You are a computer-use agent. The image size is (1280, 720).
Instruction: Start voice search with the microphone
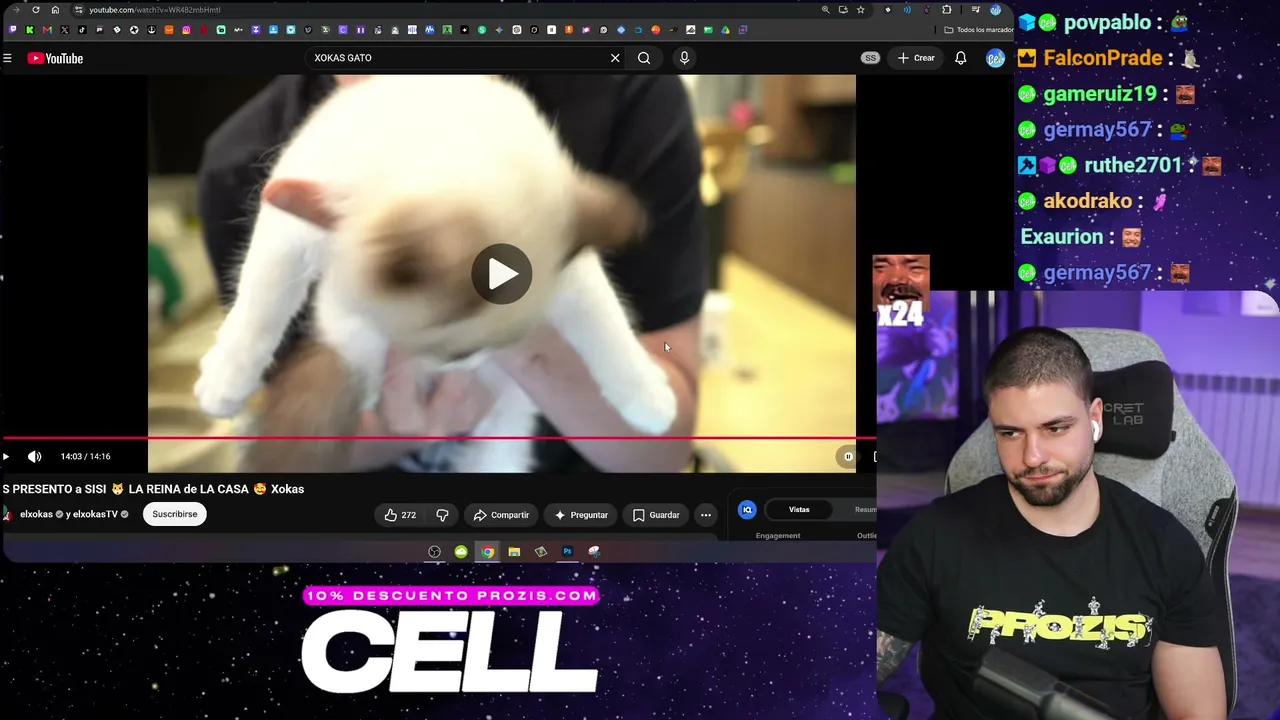pos(684,58)
